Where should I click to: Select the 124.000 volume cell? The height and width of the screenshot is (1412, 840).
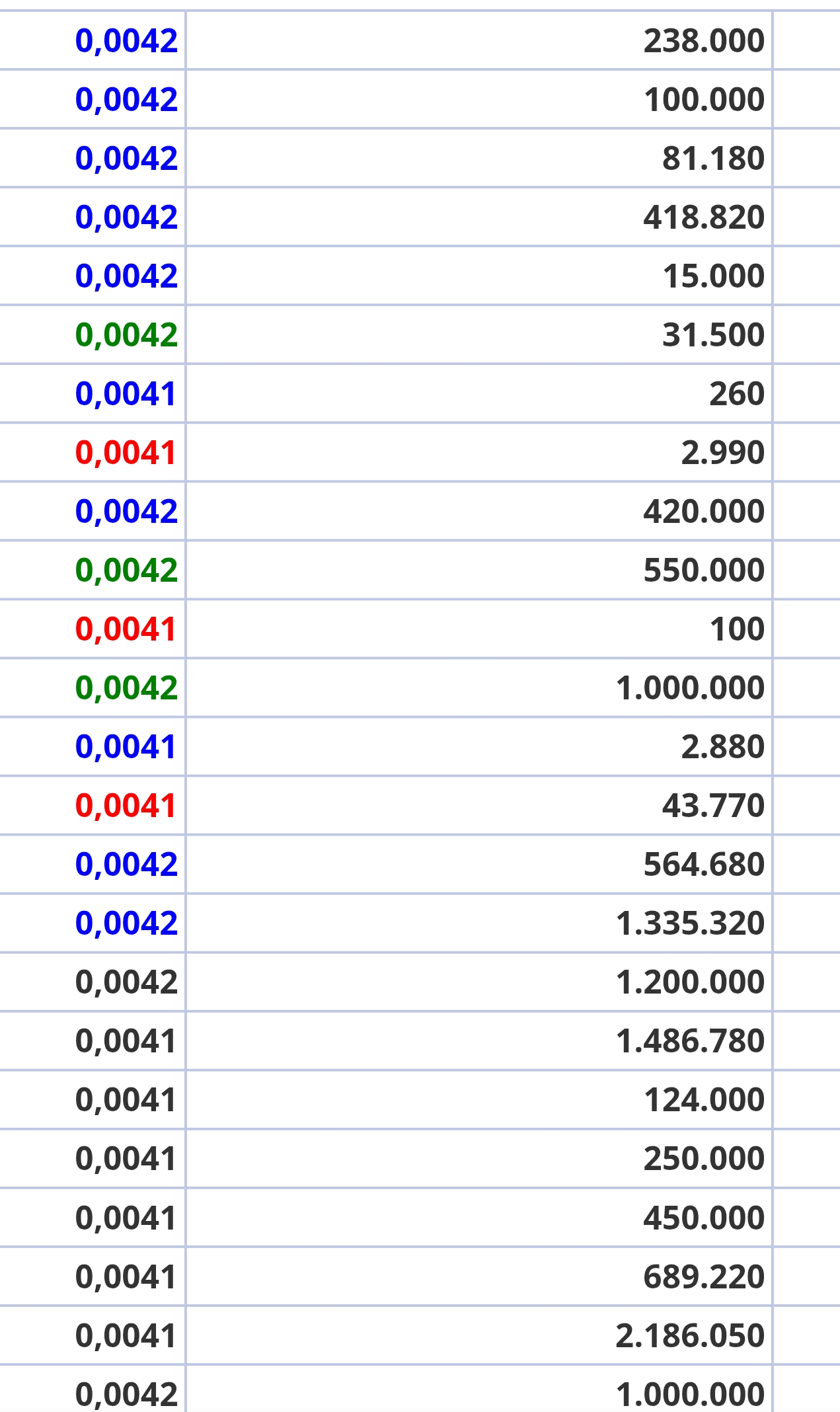(x=479, y=1099)
